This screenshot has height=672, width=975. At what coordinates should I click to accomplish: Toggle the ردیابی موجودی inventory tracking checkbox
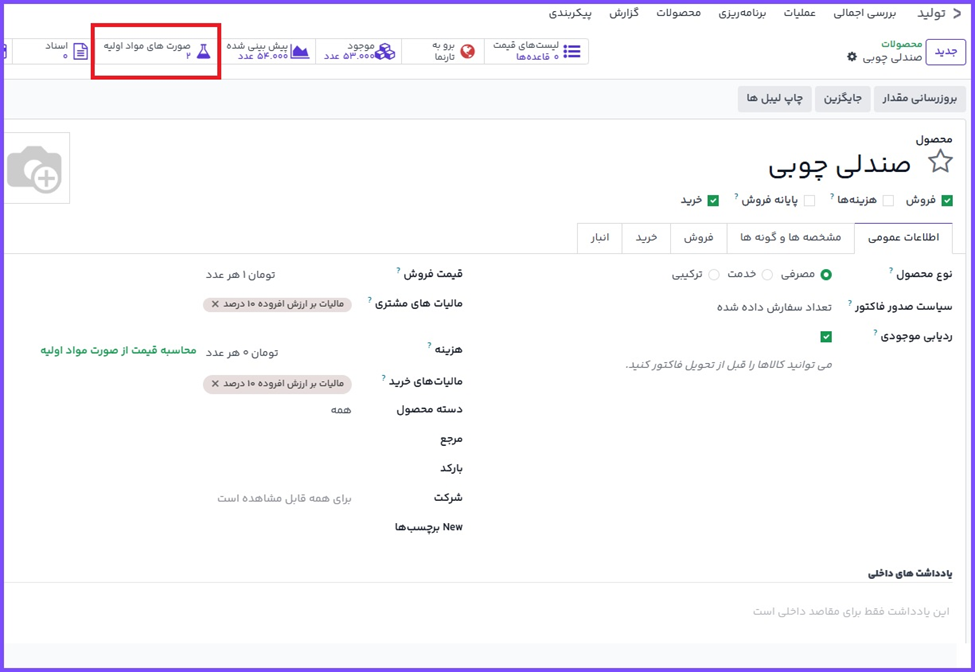click(826, 337)
